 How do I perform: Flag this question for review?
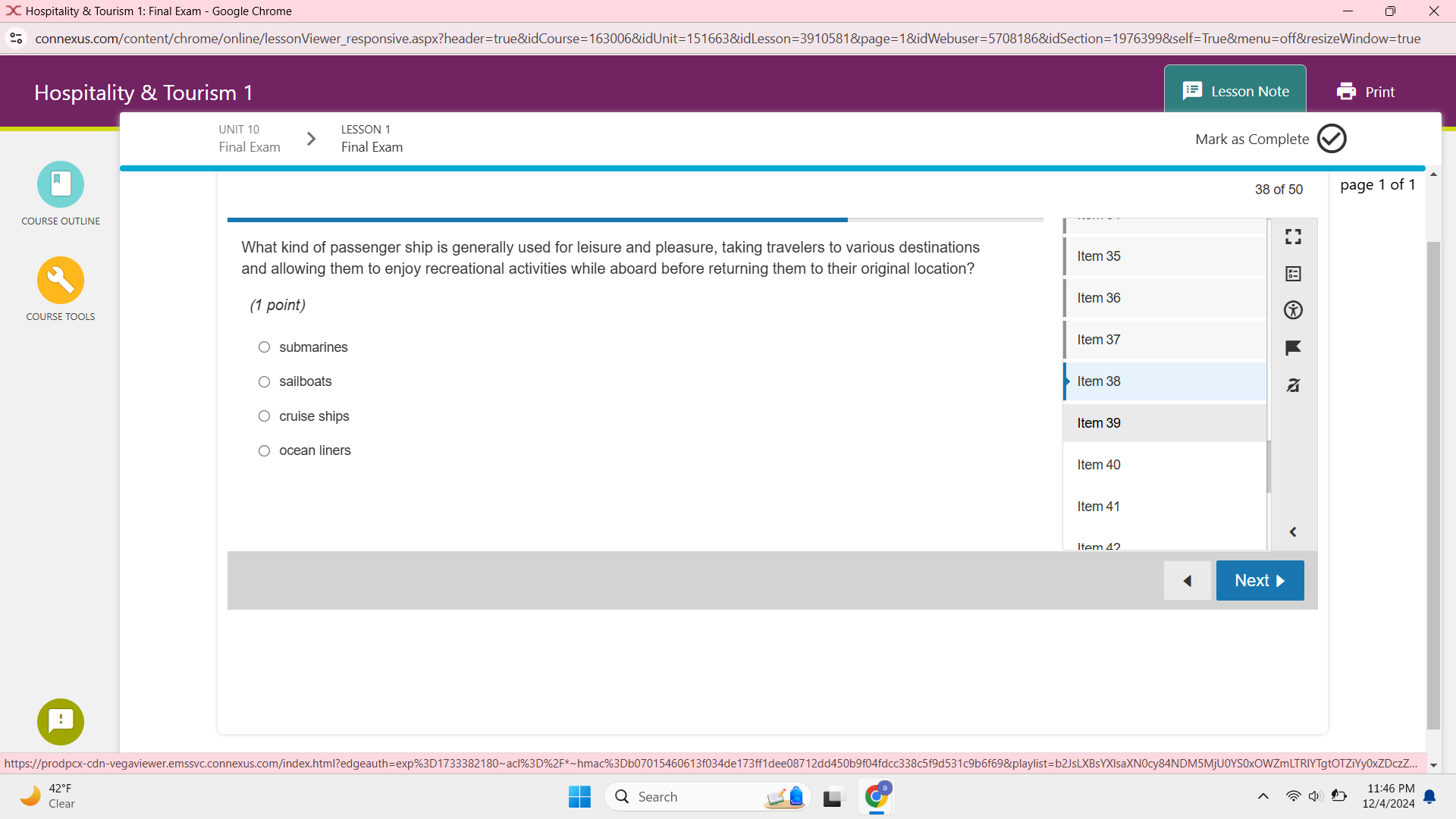pyautogui.click(x=1294, y=348)
